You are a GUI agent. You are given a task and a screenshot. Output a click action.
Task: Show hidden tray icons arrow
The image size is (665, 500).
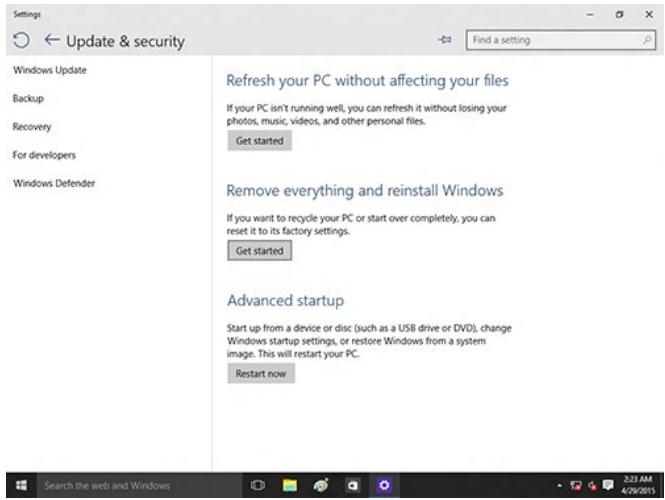pyautogui.click(x=559, y=486)
